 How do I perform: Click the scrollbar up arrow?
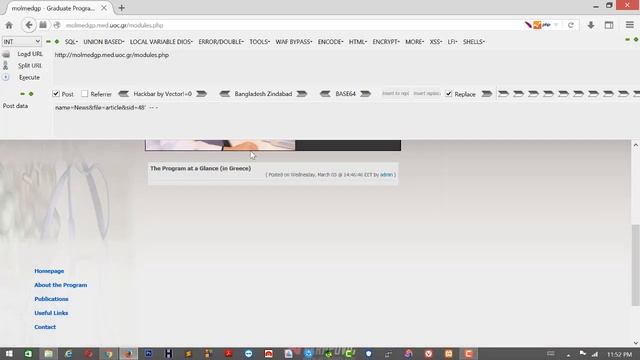coord(635,145)
